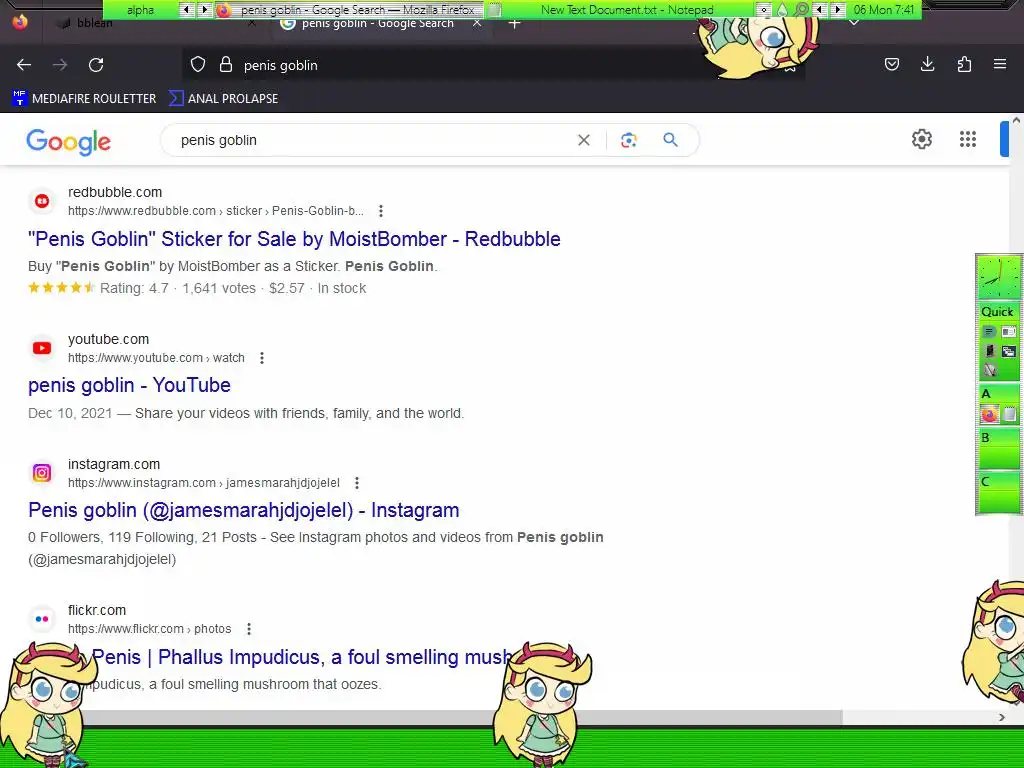
Task: Click the flickr favicon in fourth result
Action: coord(42,619)
